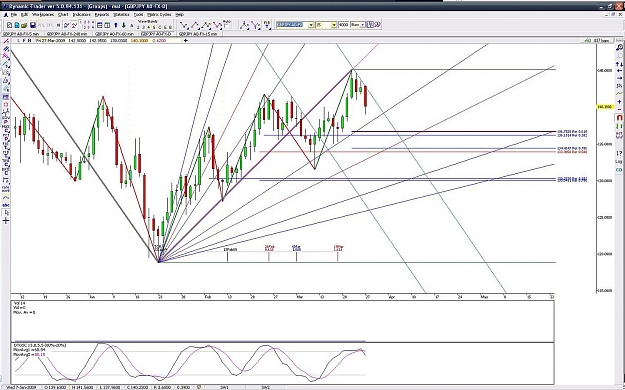Click the wave line icon in right toolbar
This screenshot has height=390, width=625.
pos(619,93)
